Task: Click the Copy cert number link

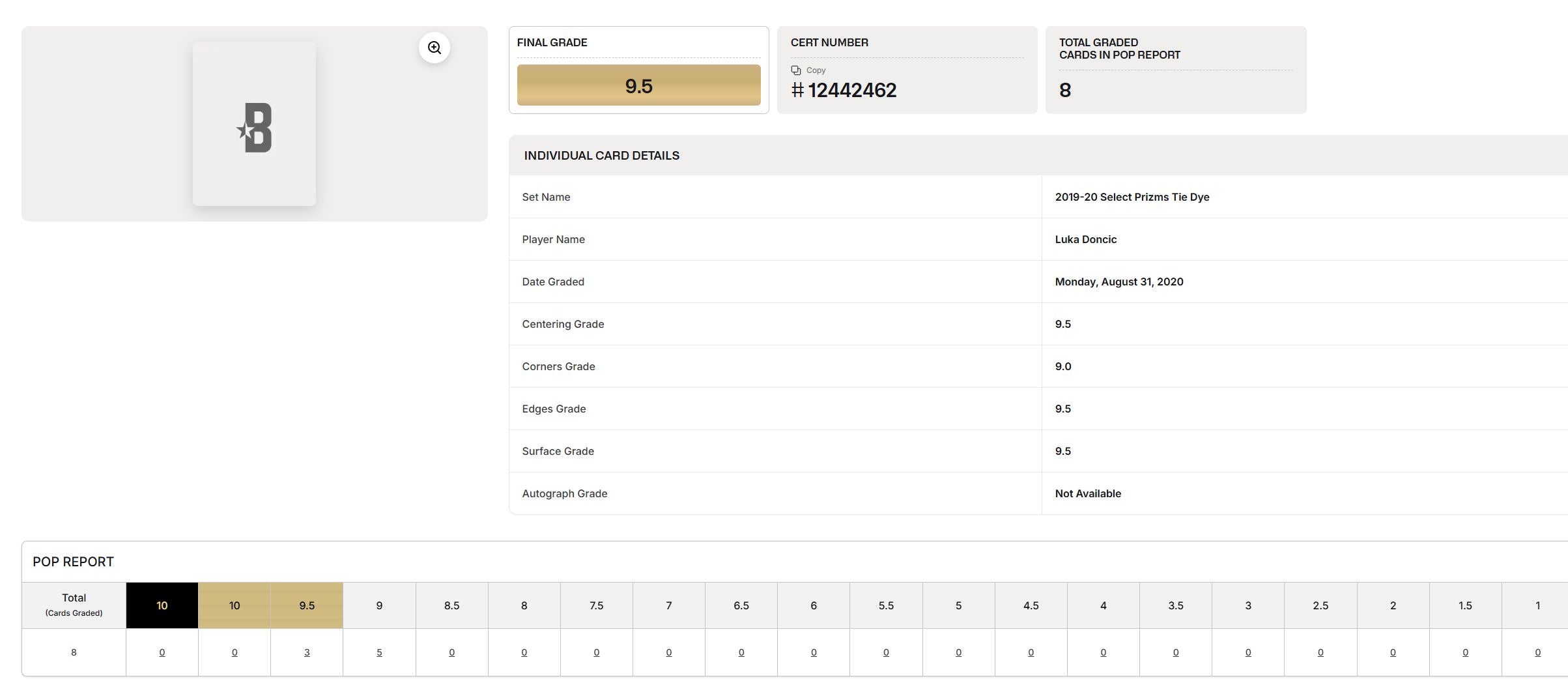Action: [816, 70]
